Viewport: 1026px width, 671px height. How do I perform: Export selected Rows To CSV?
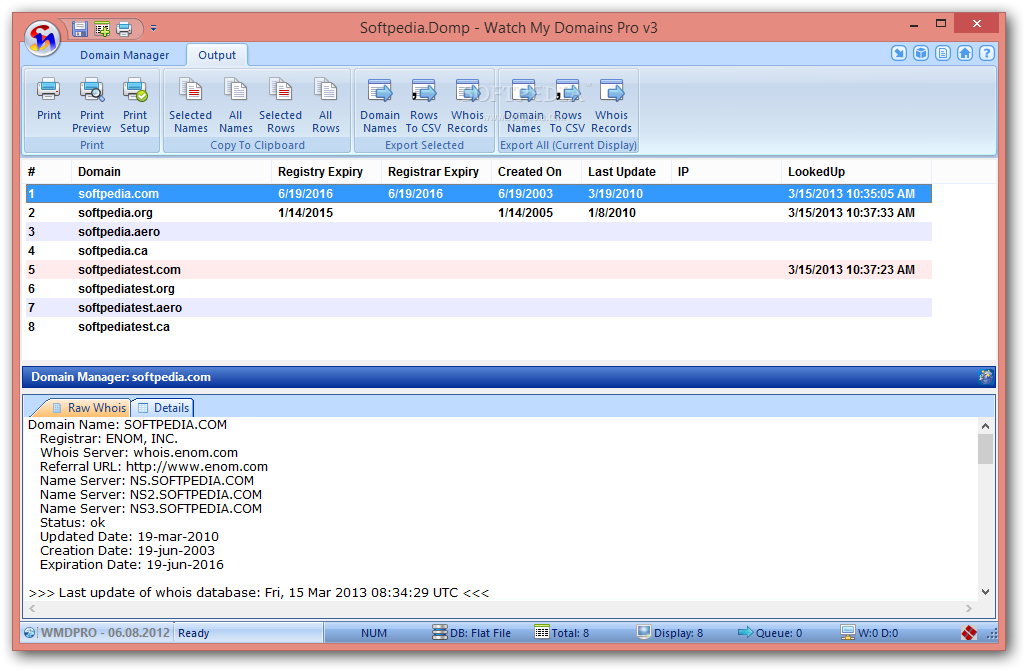pyautogui.click(x=423, y=105)
